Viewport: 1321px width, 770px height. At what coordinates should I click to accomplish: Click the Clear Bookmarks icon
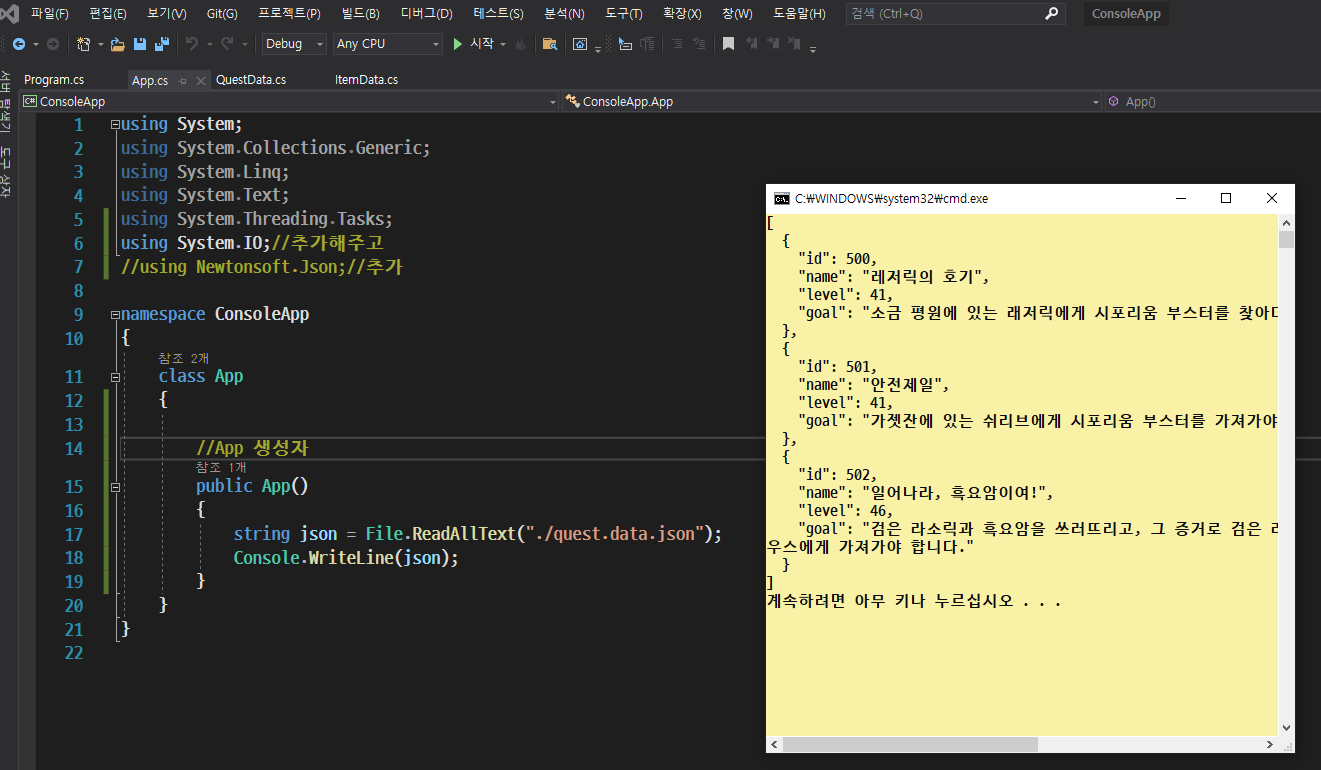click(794, 44)
